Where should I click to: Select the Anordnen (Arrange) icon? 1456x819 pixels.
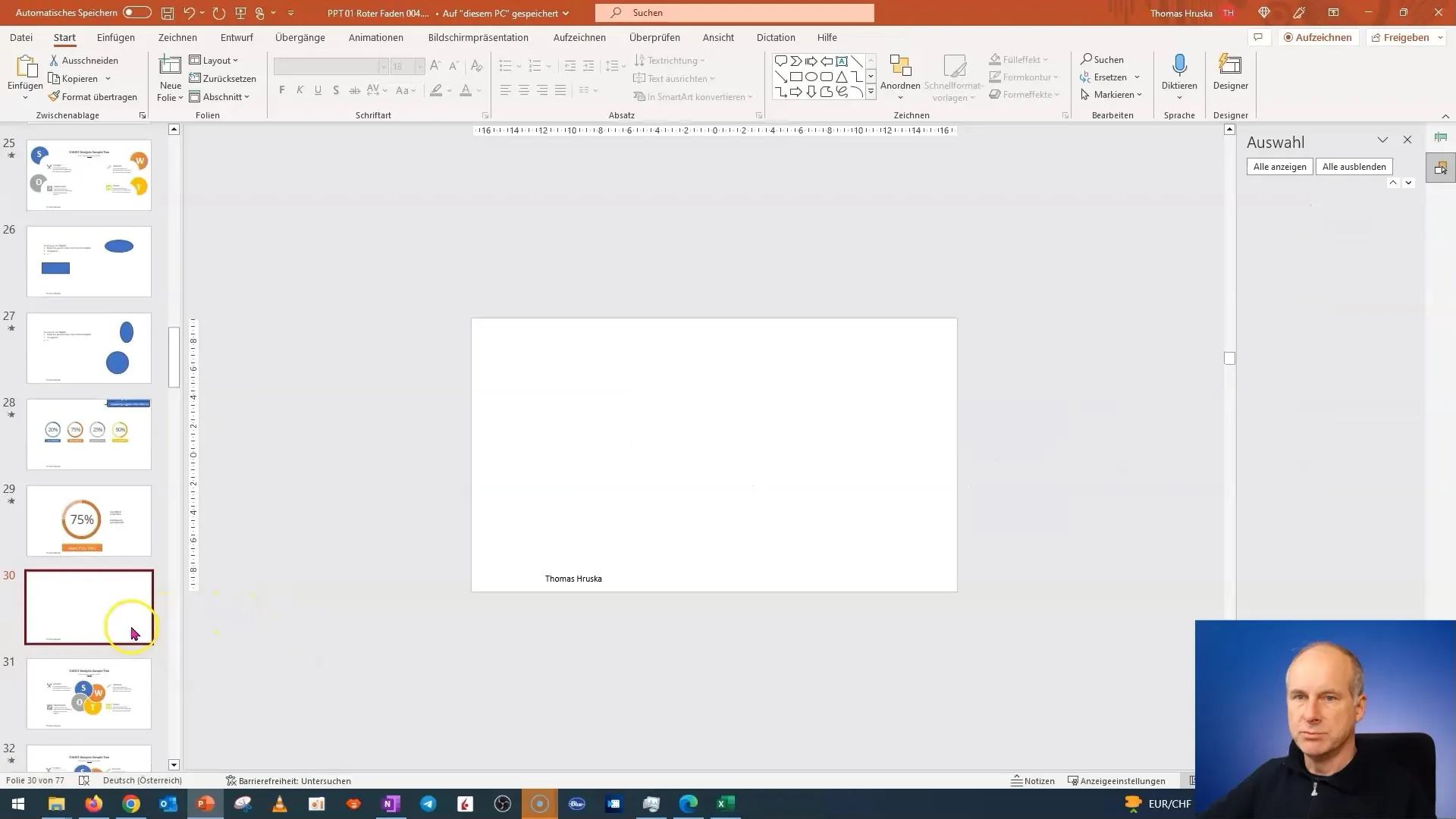tap(899, 76)
